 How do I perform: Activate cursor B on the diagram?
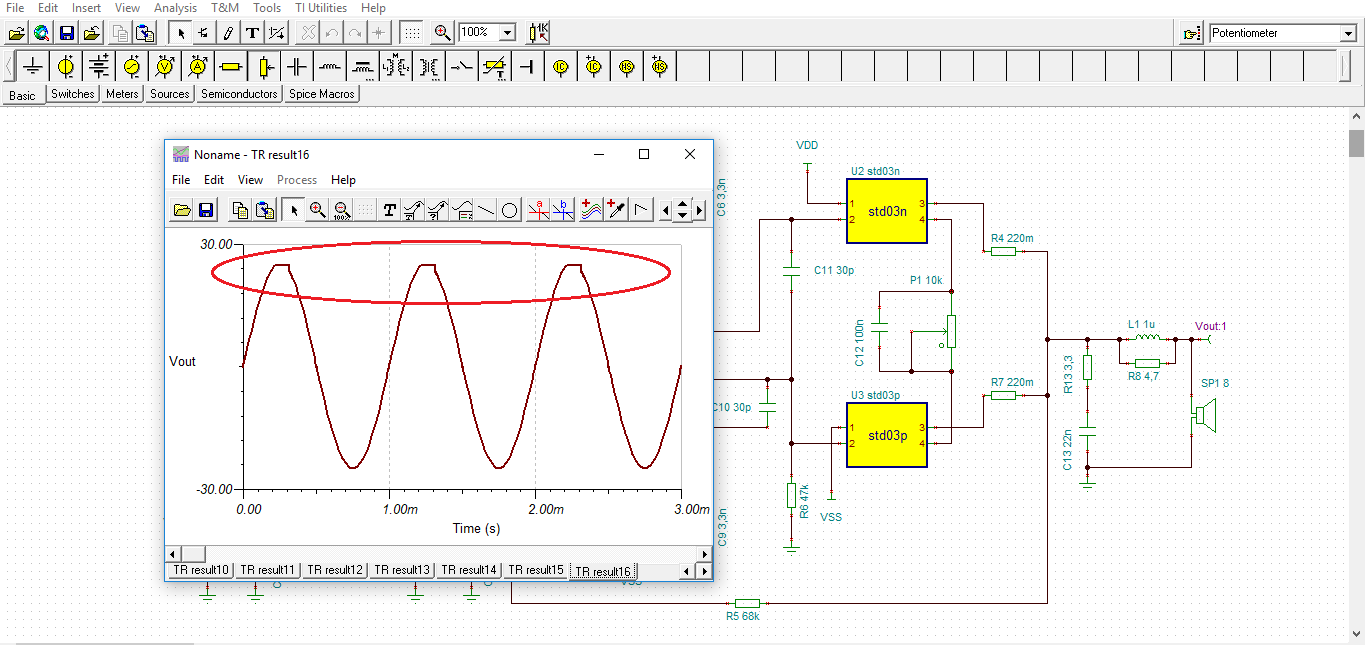click(563, 210)
